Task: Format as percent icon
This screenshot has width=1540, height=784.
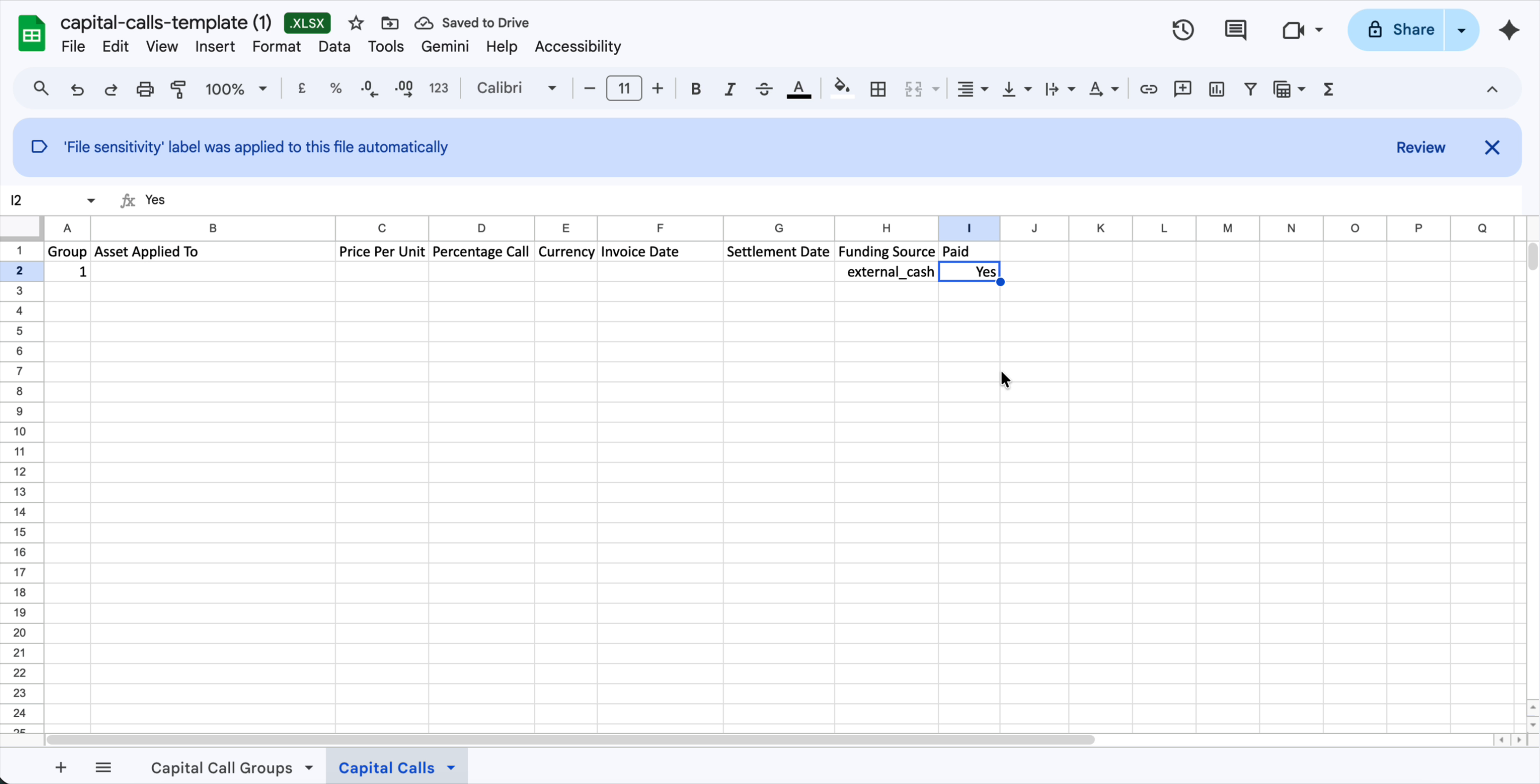Action: coord(336,89)
